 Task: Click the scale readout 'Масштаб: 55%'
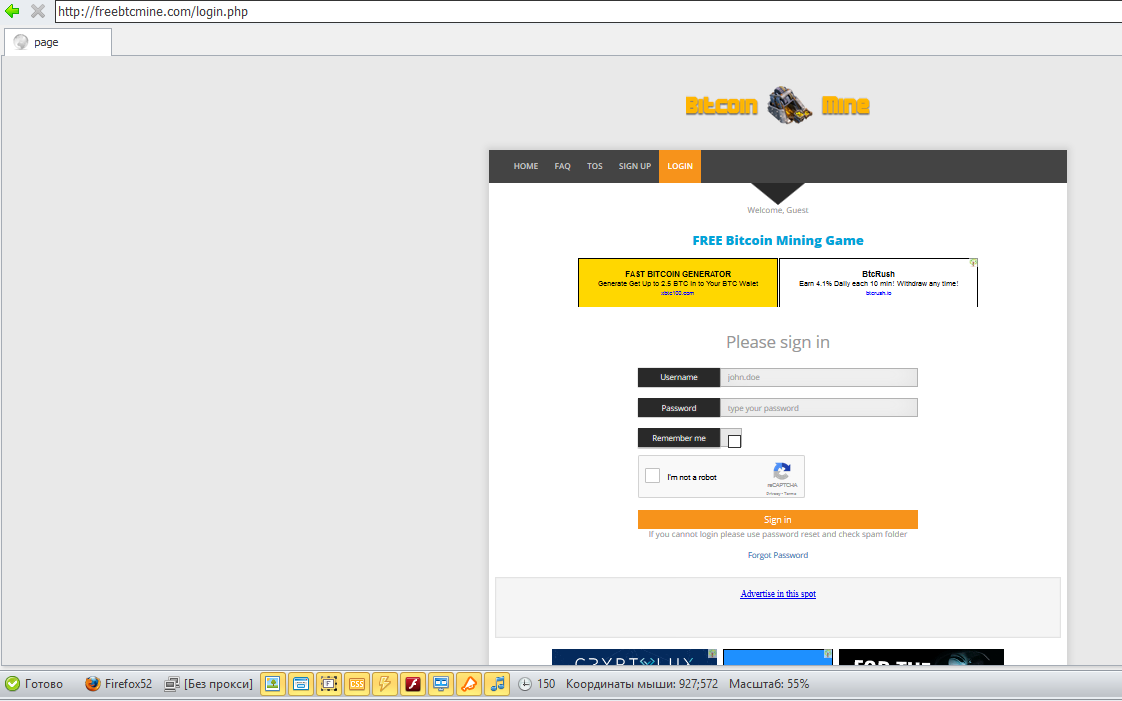[769, 684]
